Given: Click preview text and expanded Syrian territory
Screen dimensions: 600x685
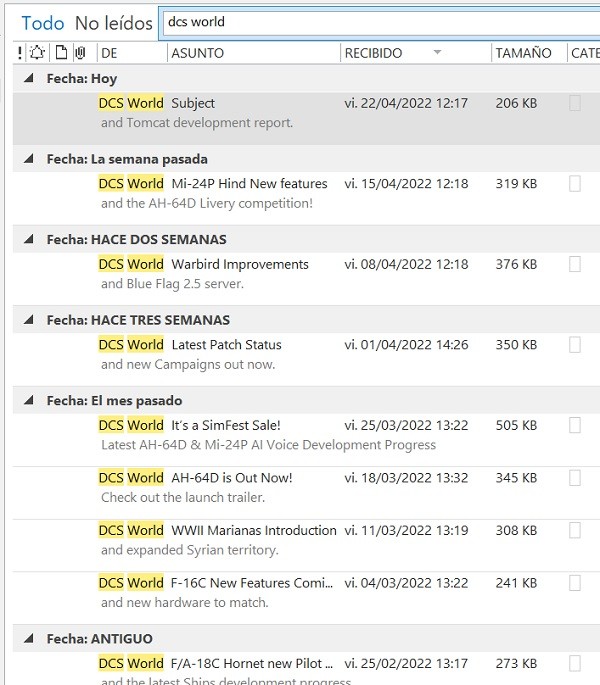Looking at the screenshot, I should tap(190, 550).
